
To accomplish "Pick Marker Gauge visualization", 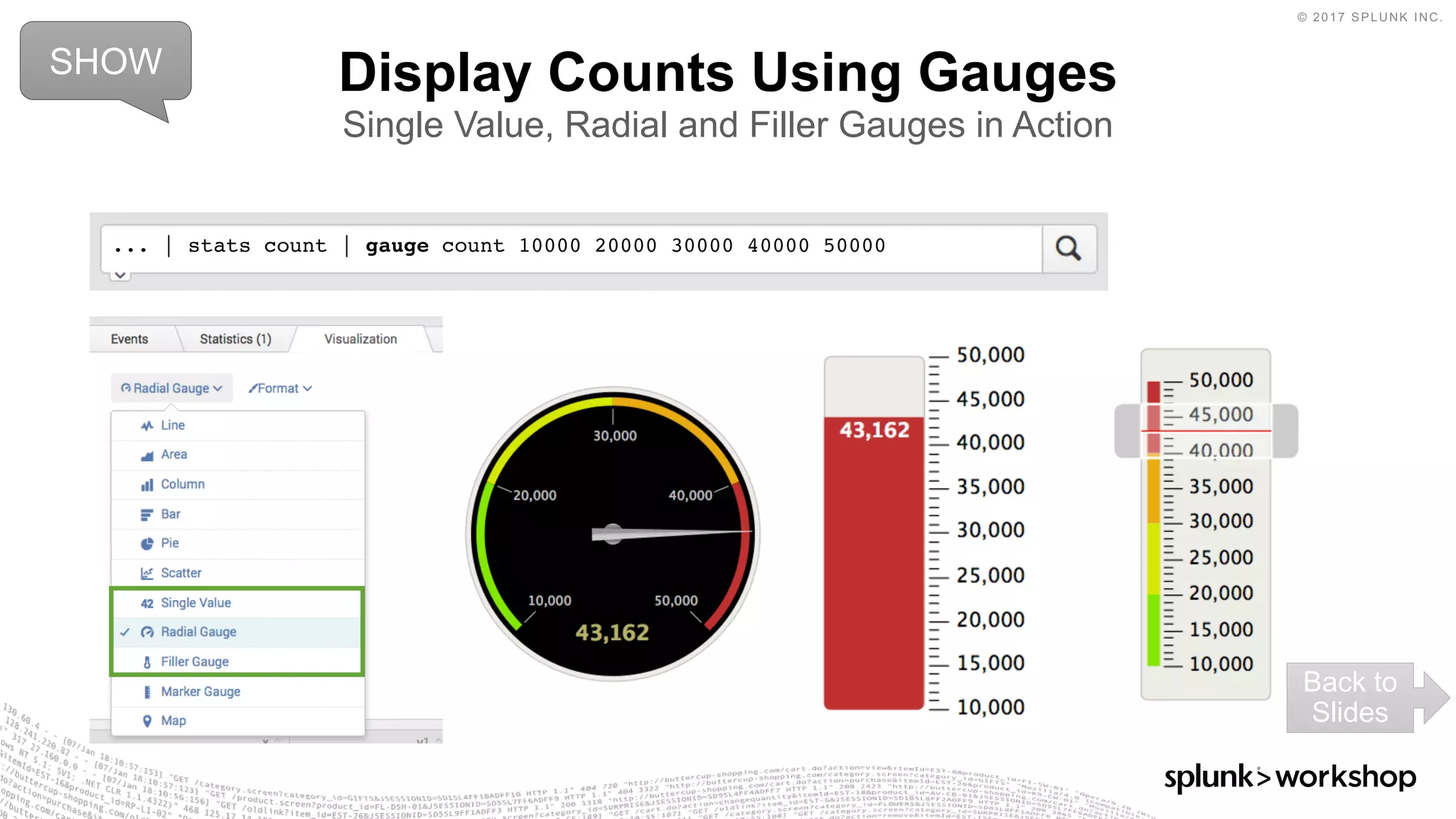I will tap(238, 692).
